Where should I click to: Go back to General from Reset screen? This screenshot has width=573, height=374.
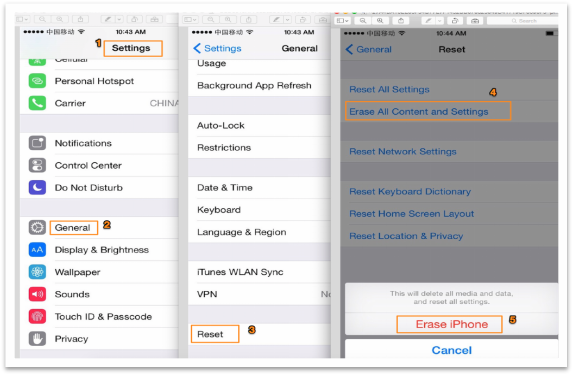click(369, 49)
